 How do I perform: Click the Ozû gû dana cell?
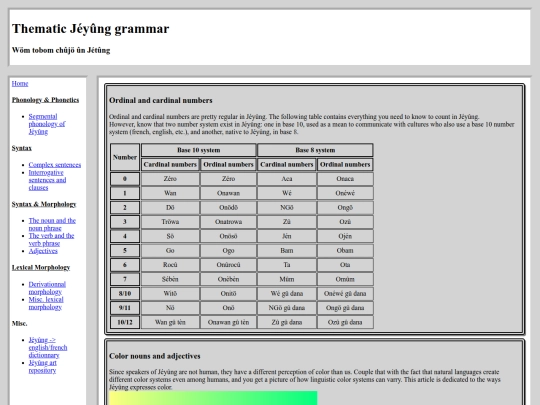345,322
